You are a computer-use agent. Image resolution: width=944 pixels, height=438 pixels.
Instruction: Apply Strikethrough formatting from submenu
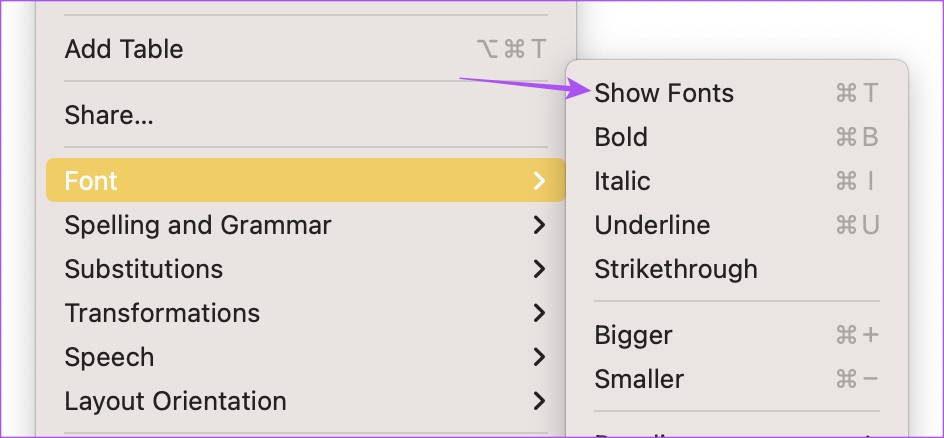click(x=676, y=269)
